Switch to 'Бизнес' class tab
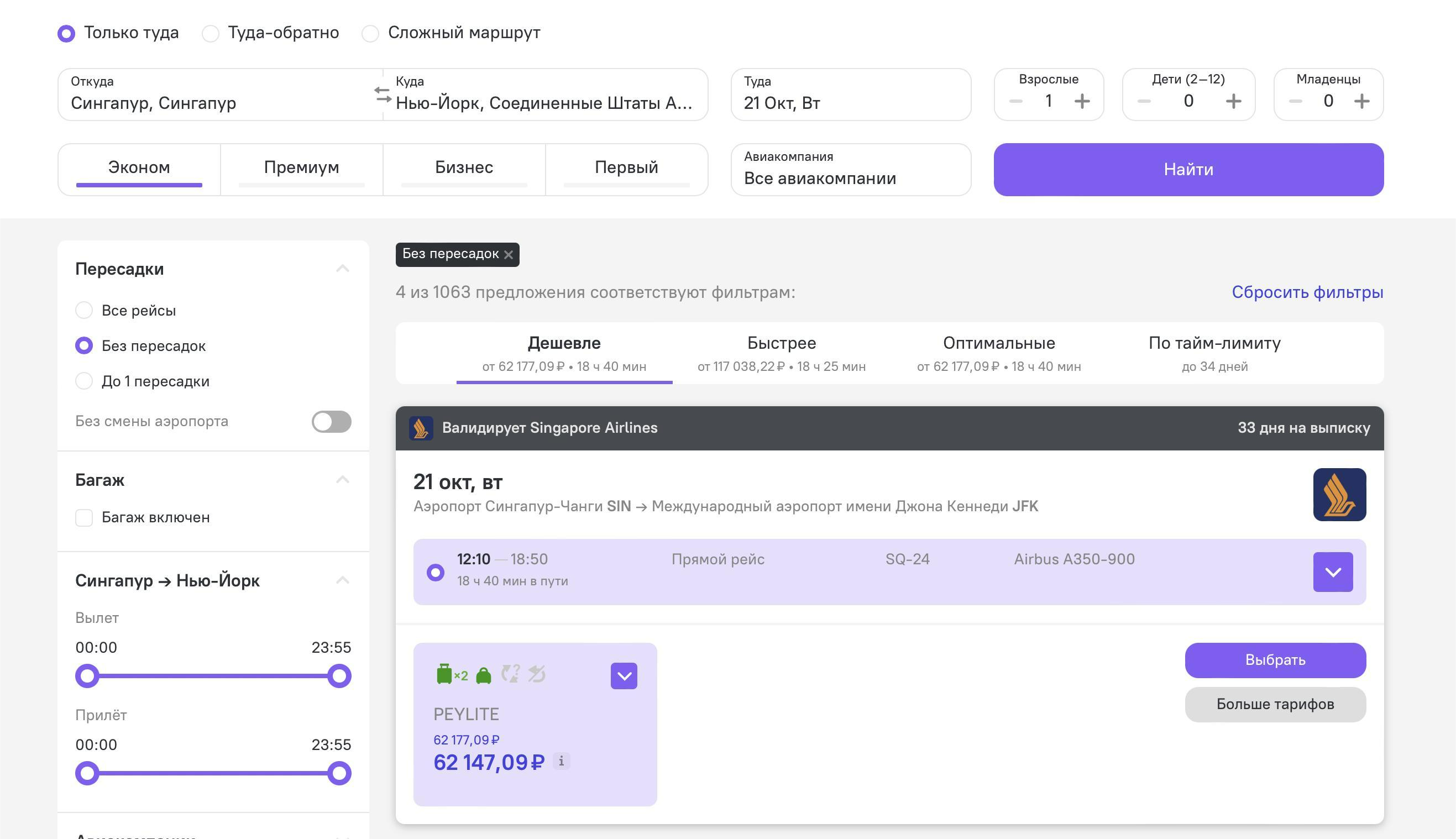The width and height of the screenshot is (1456, 839). tap(464, 167)
